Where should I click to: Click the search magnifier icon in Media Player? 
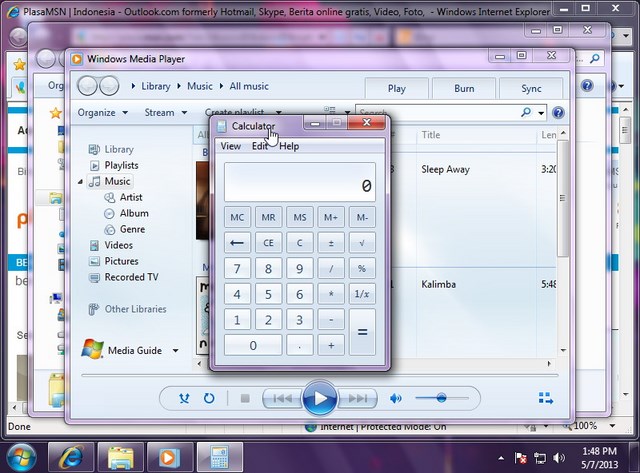pyautogui.click(x=526, y=112)
